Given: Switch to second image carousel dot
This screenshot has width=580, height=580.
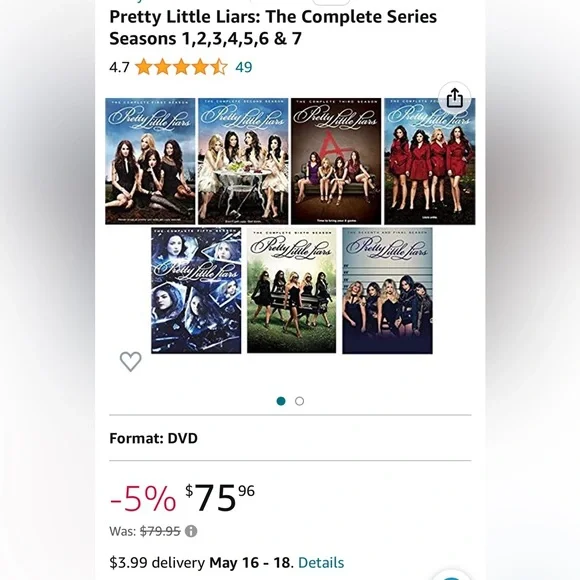Looking at the screenshot, I should 300,401.
